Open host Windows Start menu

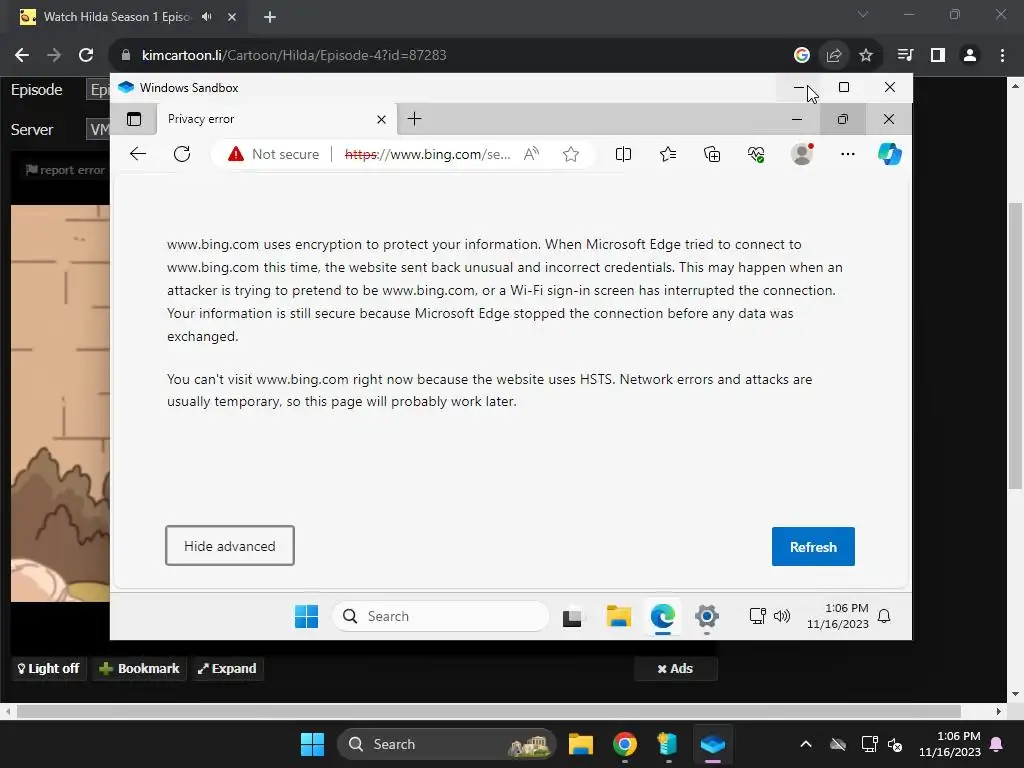(x=312, y=744)
